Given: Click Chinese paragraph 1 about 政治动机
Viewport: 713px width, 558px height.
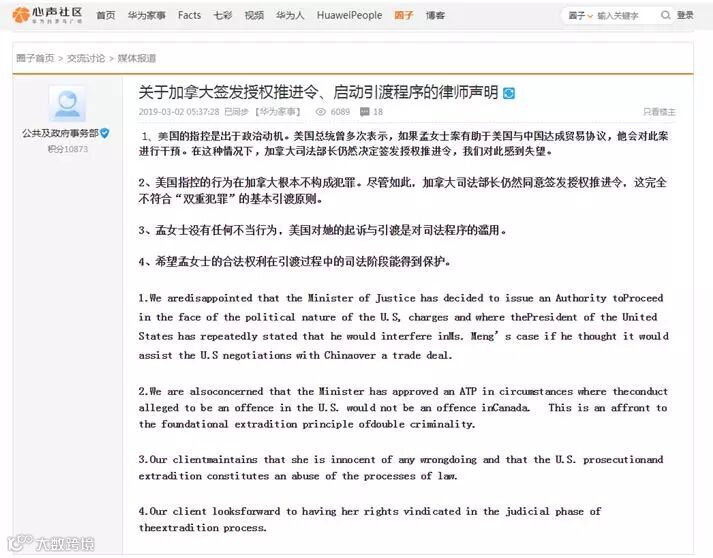Looking at the screenshot, I should point(403,143).
